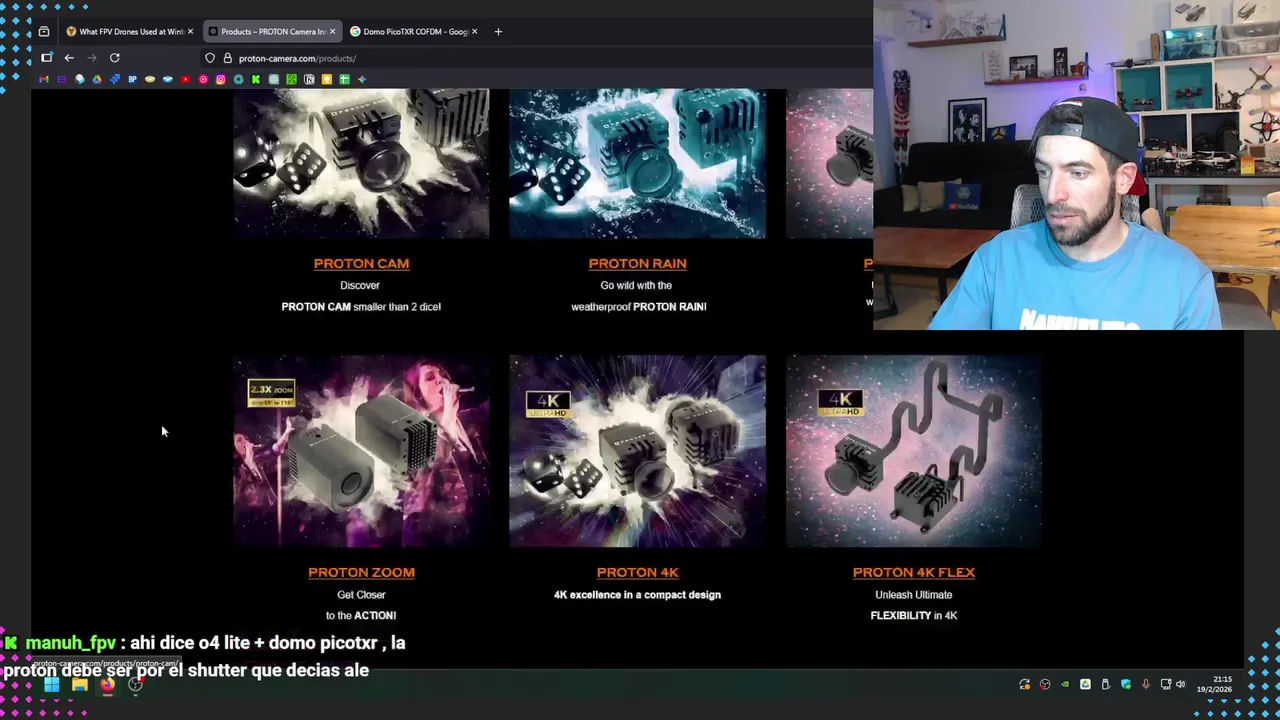
Task: Open the Windows Start menu
Action: click(51, 685)
